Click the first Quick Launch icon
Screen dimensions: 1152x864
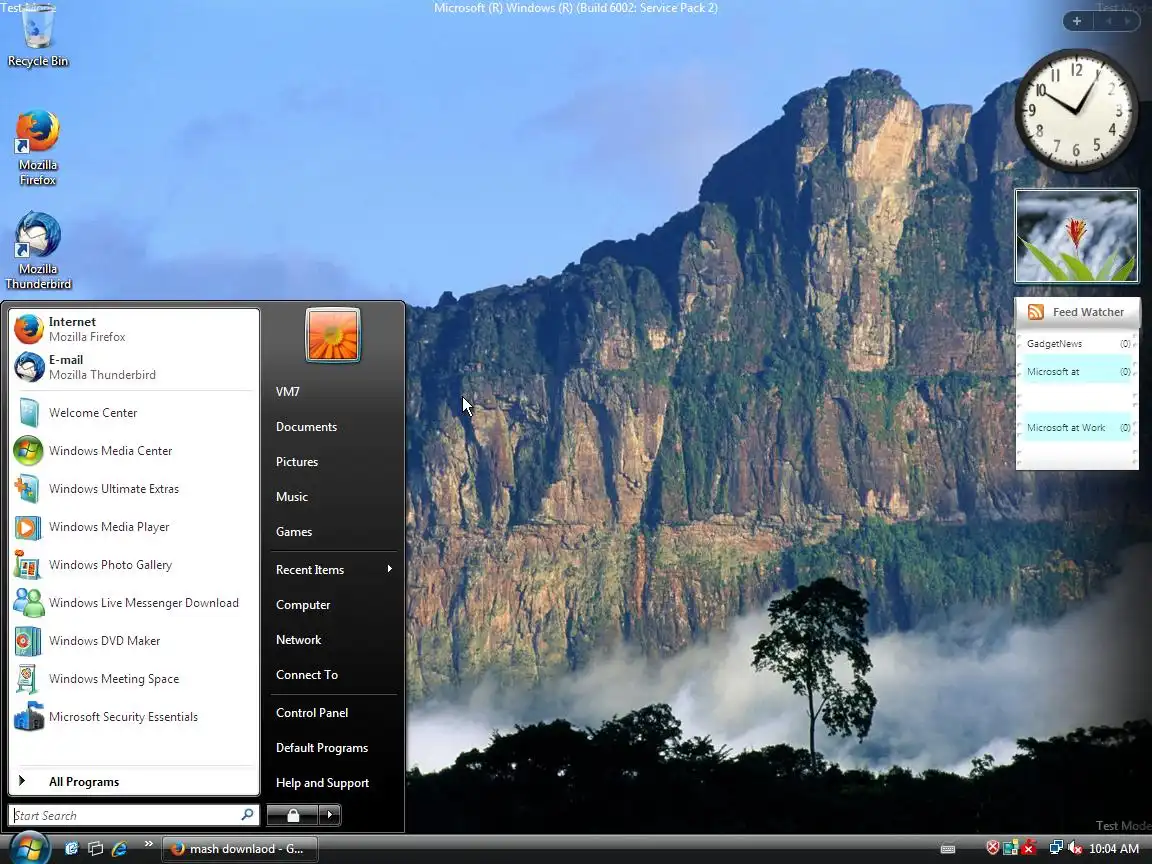72,849
